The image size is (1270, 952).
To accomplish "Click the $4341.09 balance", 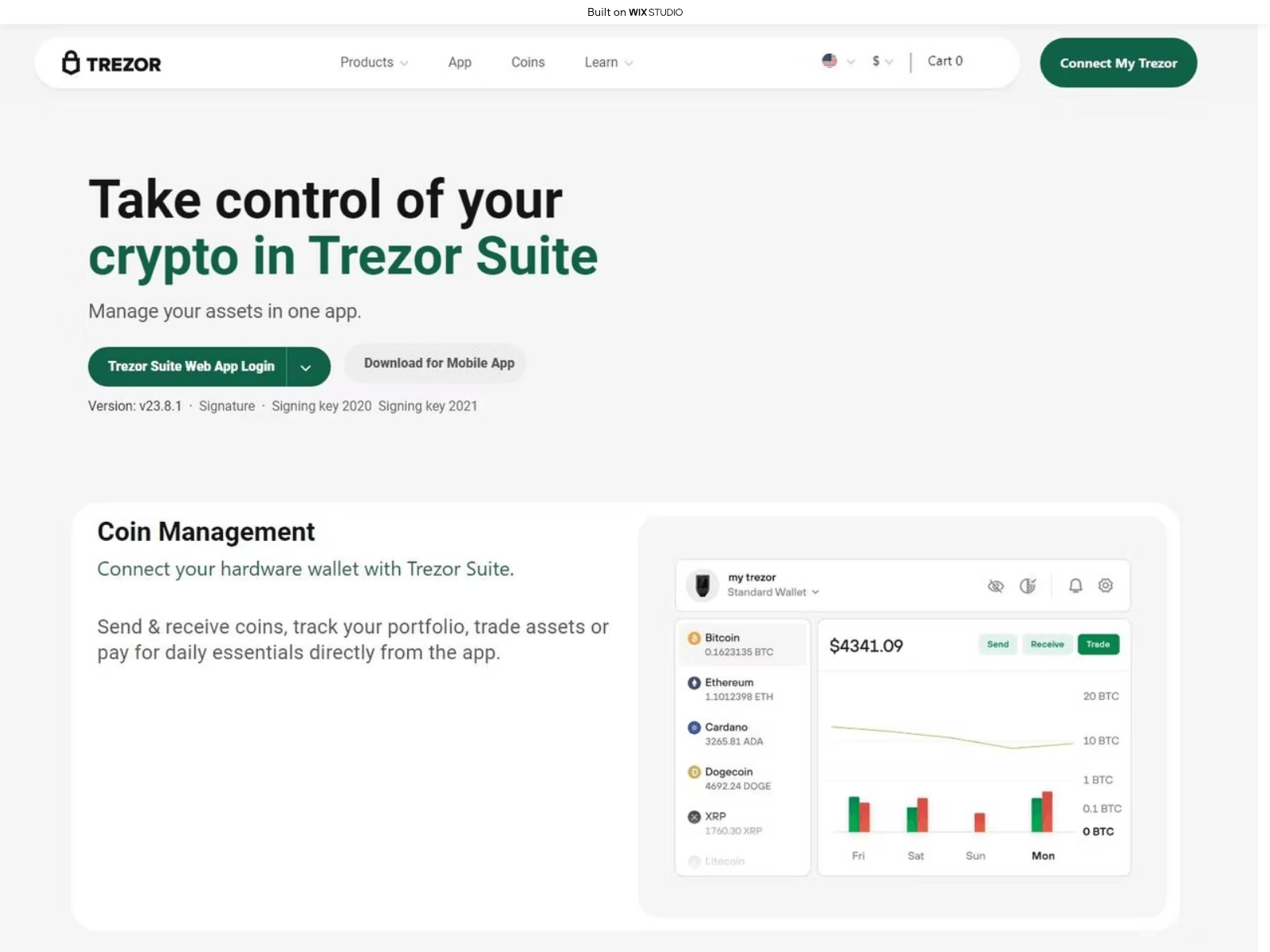I will click(x=866, y=646).
